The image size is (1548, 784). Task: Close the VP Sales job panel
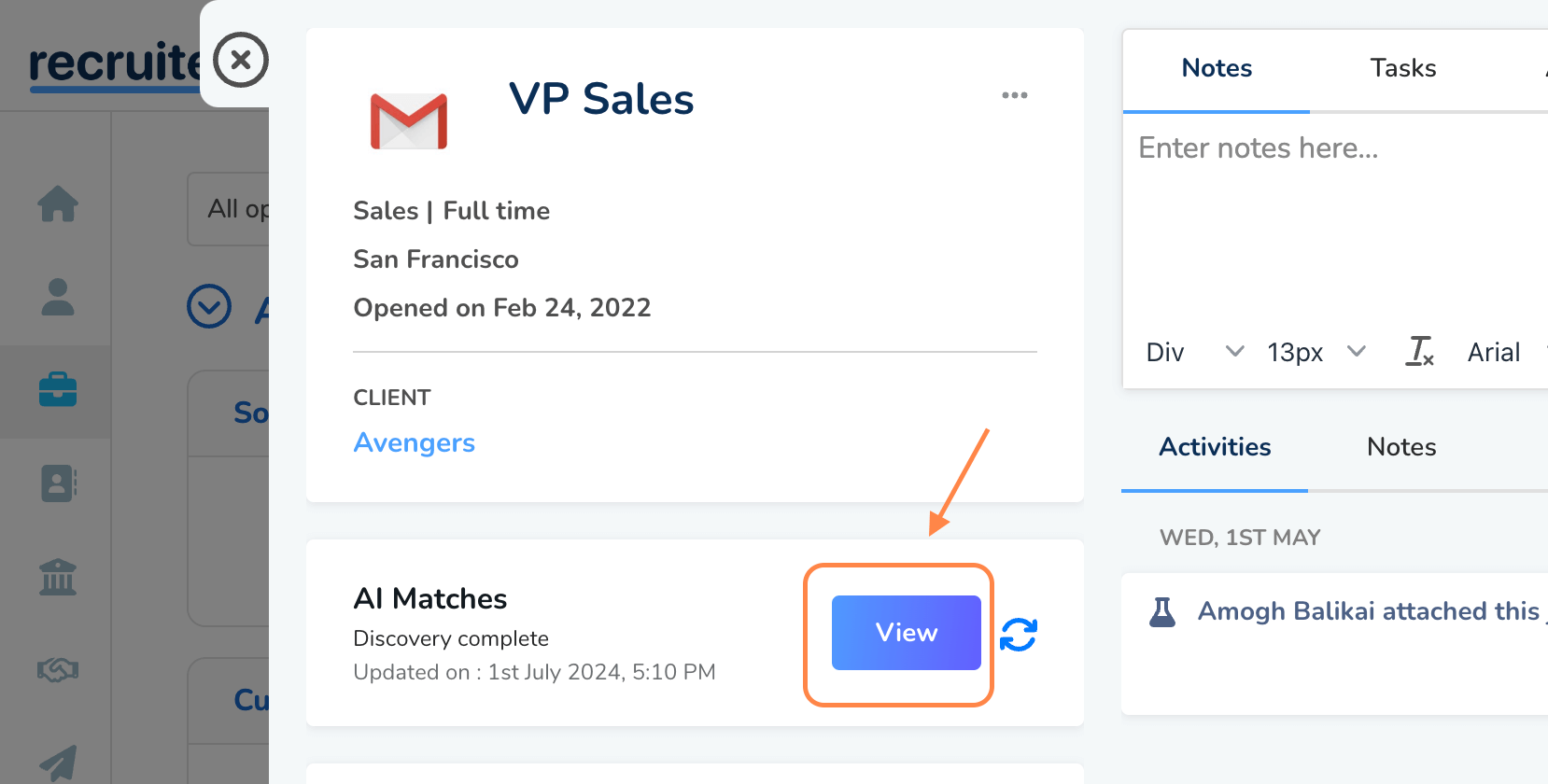(241, 60)
